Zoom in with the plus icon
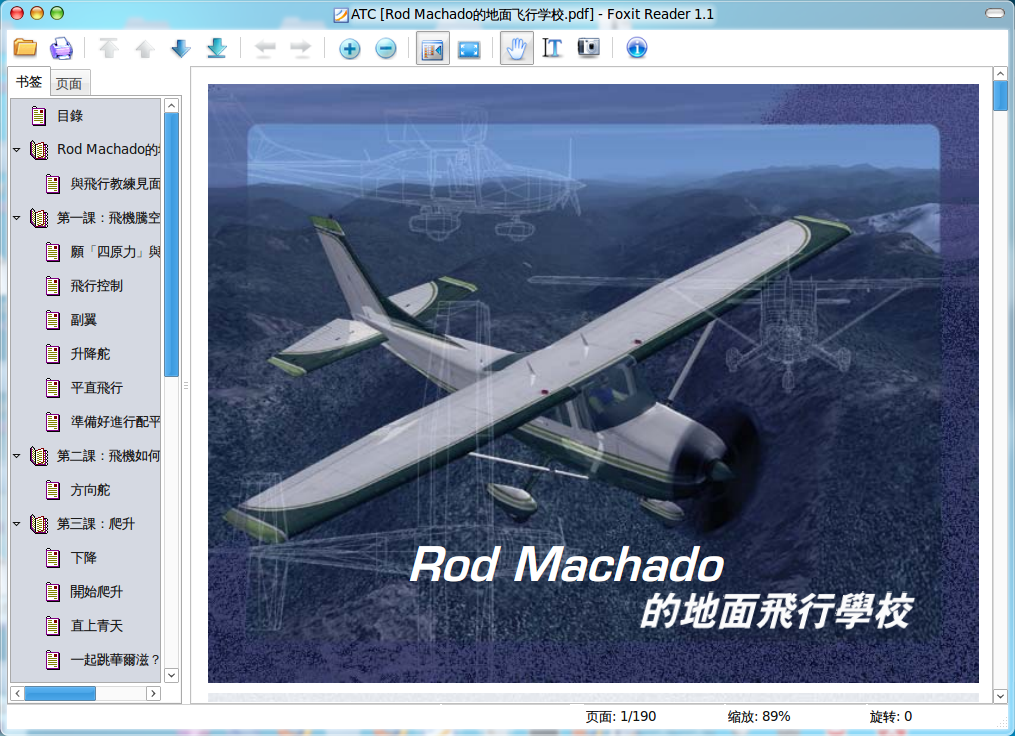 tap(350, 49)
